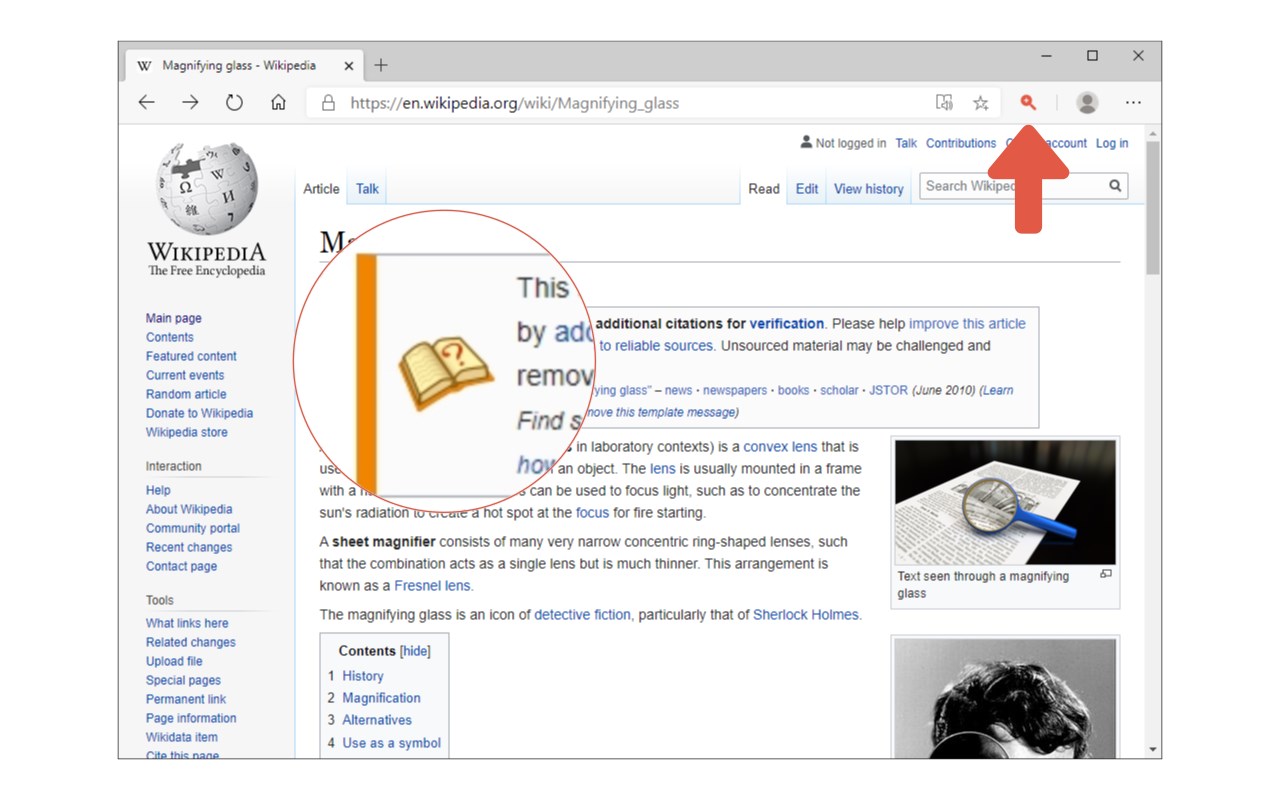Collapse the Contents box with hide
The image size is (1280, 800).
pyautogui.click(x=415, y=651)
